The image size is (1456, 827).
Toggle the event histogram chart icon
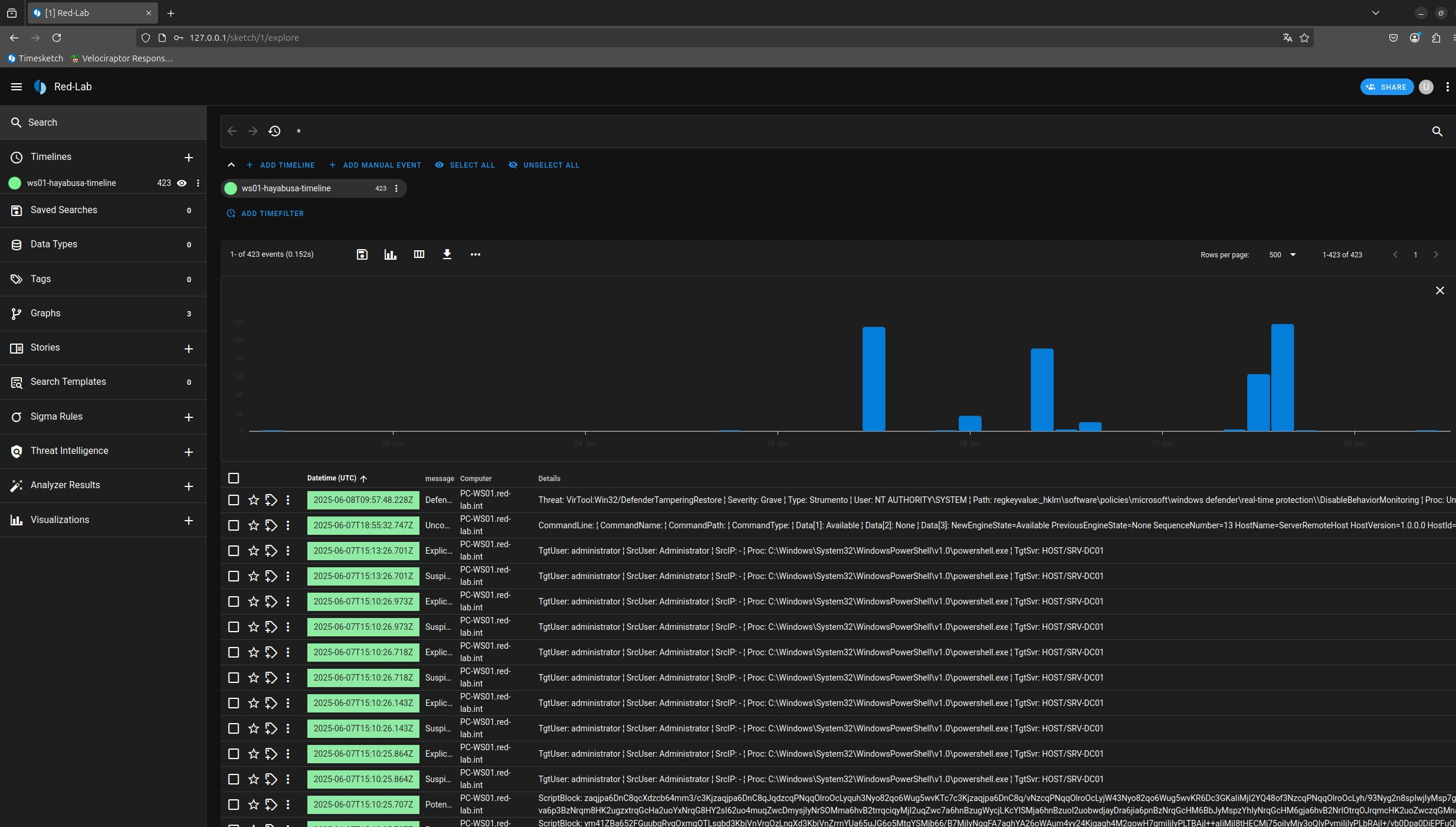391,254
